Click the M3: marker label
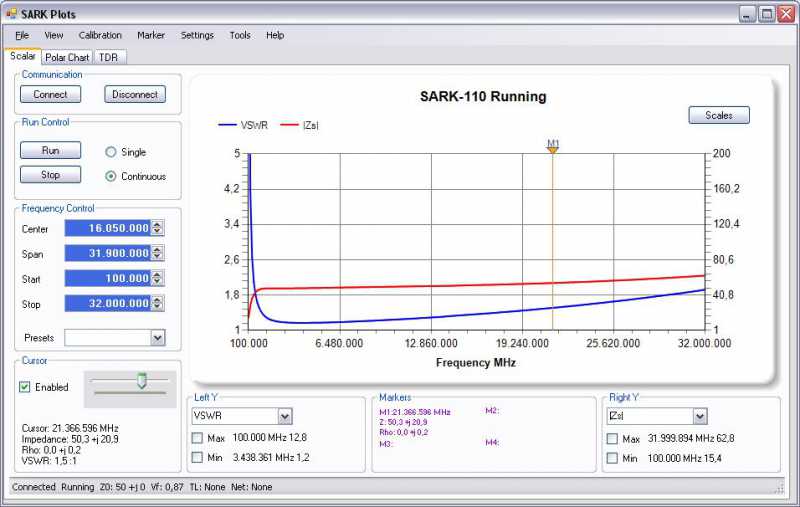The height and width of the screenshot is (507, 800). click(385, 444)
